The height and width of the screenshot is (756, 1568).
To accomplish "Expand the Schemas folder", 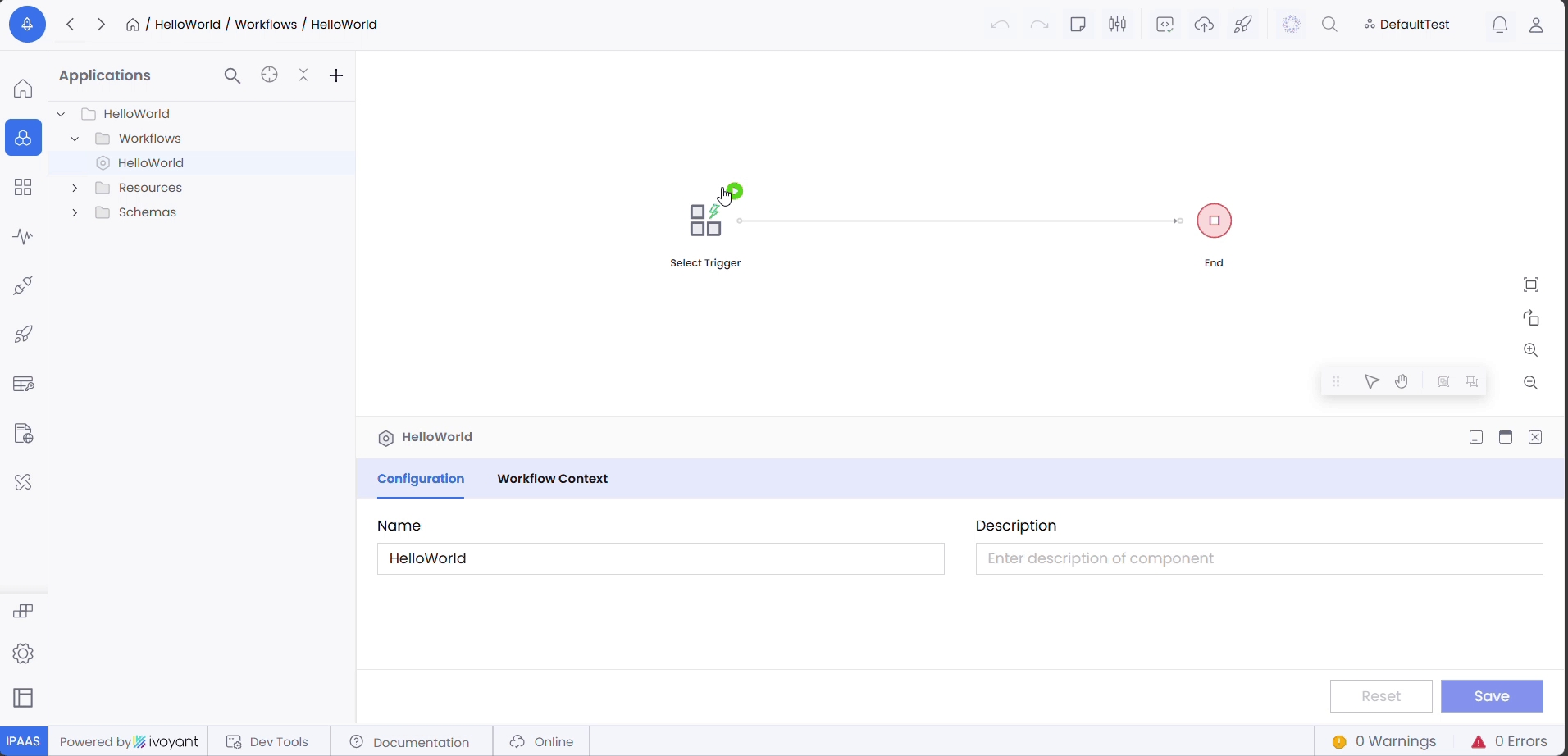I will pos(75,212).
